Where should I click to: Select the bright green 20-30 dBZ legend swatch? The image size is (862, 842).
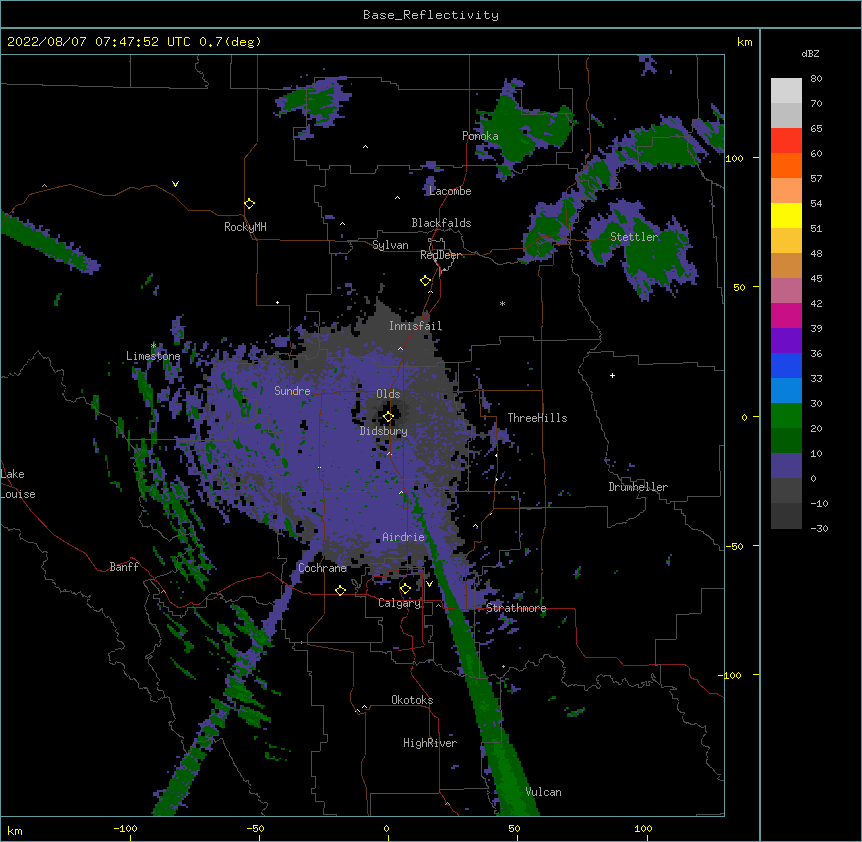click(x=786, y=416)
